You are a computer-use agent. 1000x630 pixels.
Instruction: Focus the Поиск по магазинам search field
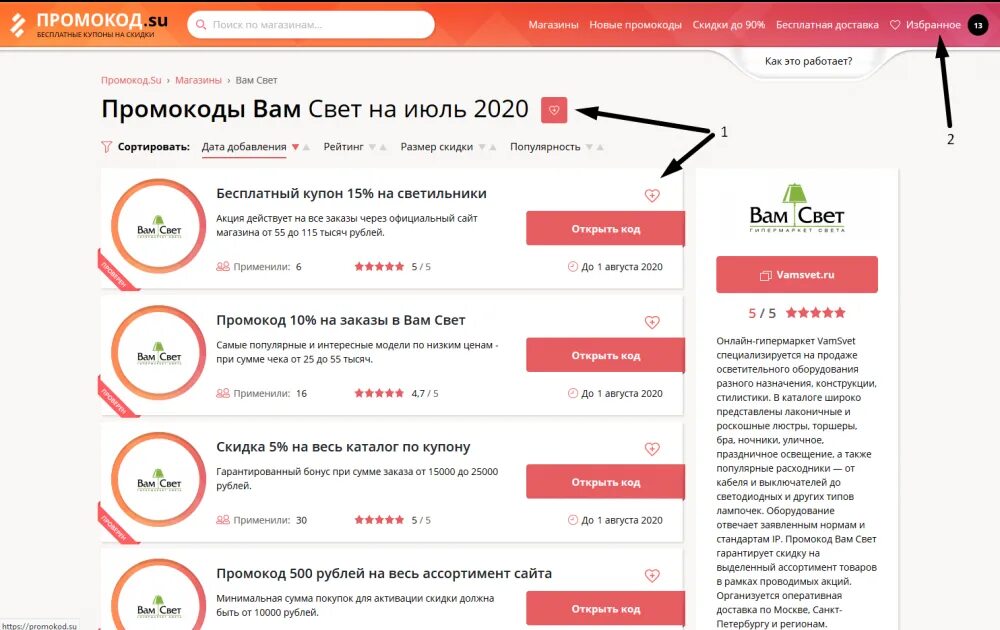click(x=311, y=25)
